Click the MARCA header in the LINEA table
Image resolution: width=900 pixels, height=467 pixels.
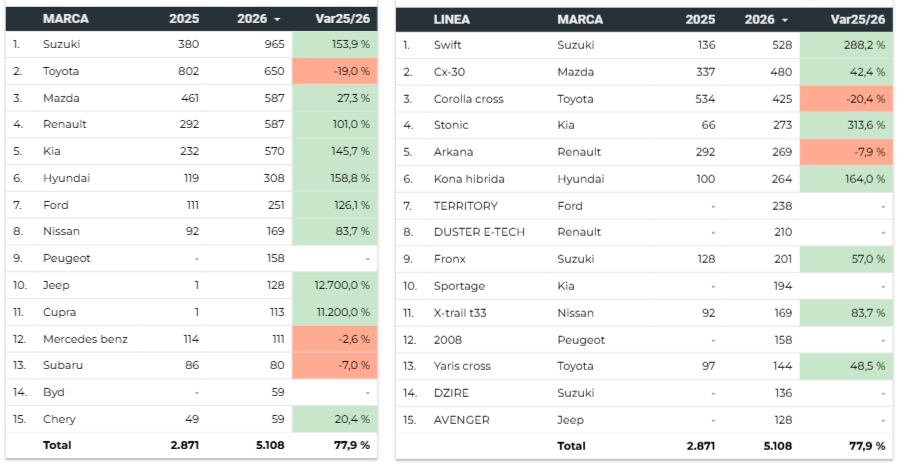(580, 19)
